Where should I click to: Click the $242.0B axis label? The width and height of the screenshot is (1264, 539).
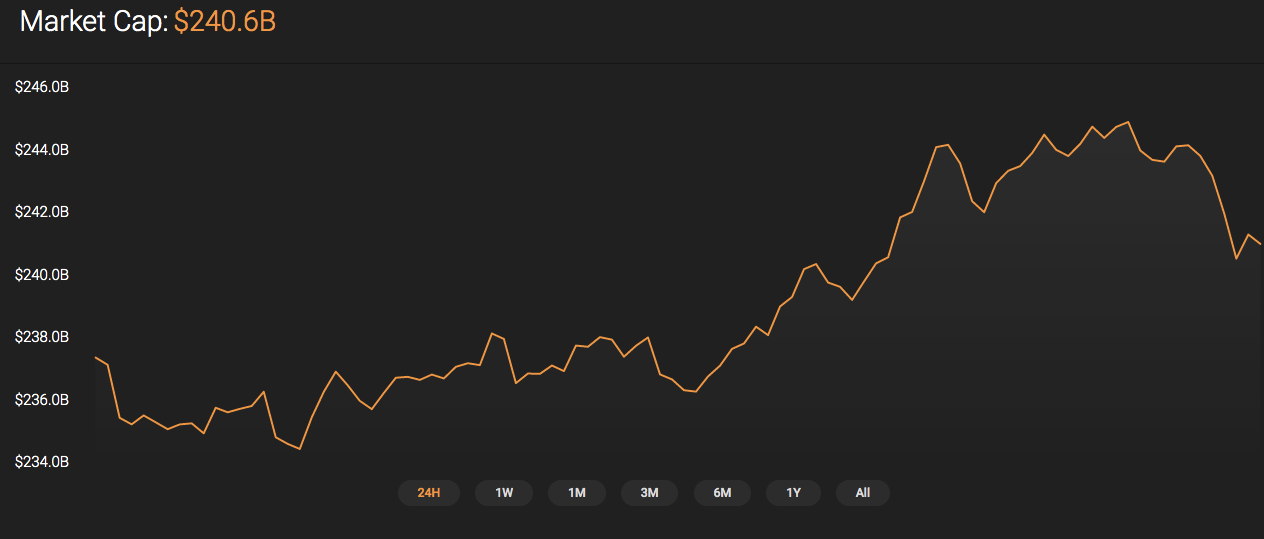click(x=42, y=212)
